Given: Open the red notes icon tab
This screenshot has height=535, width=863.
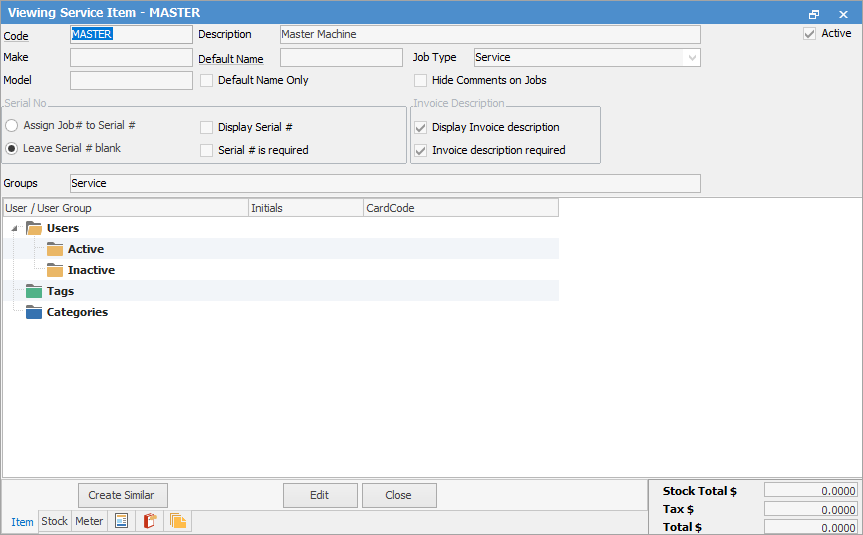Looking at the screenshot, I should coord(149,521).
